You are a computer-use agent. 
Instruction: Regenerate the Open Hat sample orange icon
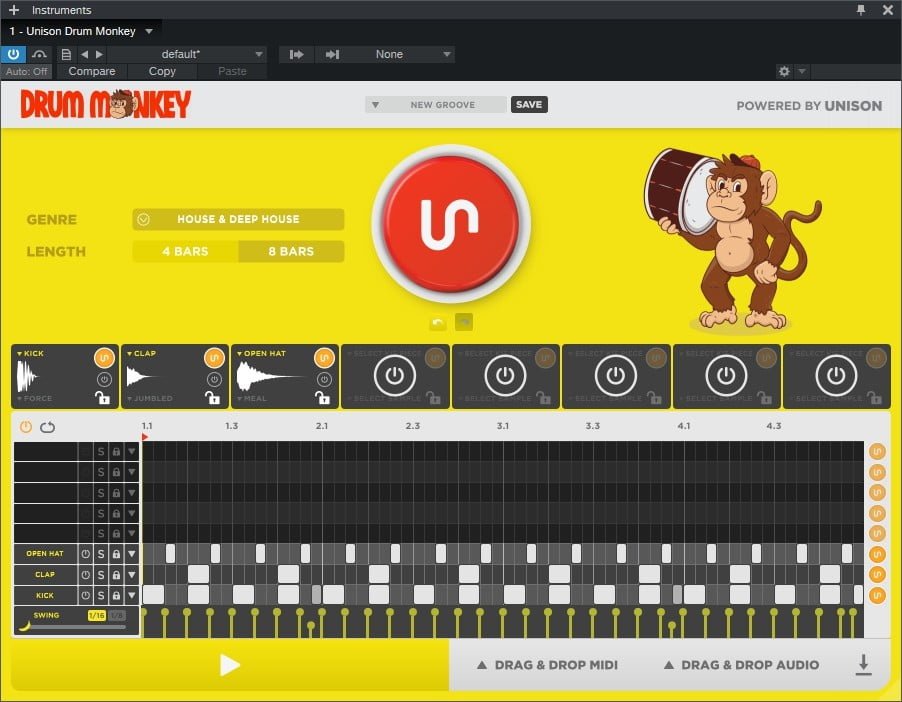[324, 358]
